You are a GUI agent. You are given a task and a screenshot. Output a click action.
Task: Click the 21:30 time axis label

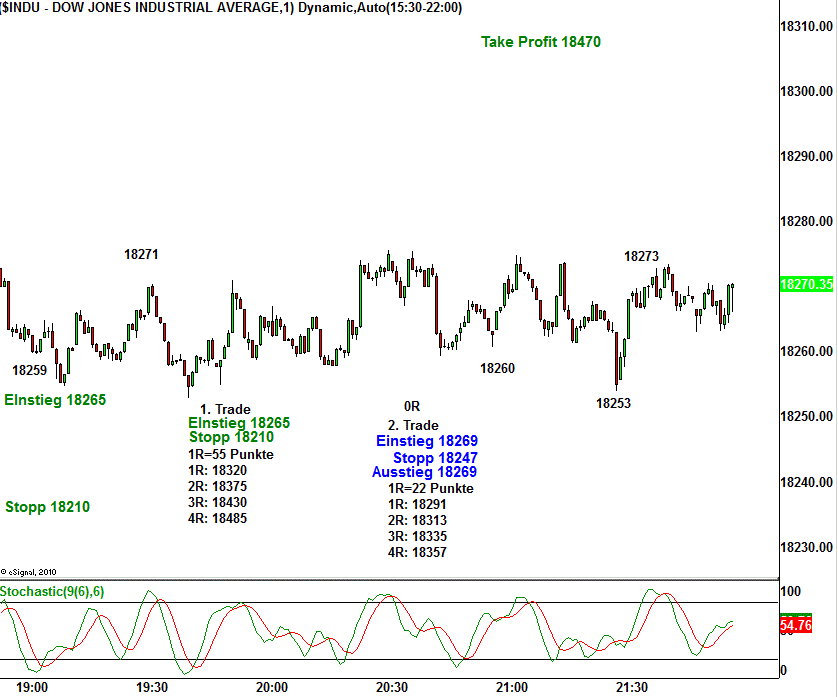tap(630, 688)
